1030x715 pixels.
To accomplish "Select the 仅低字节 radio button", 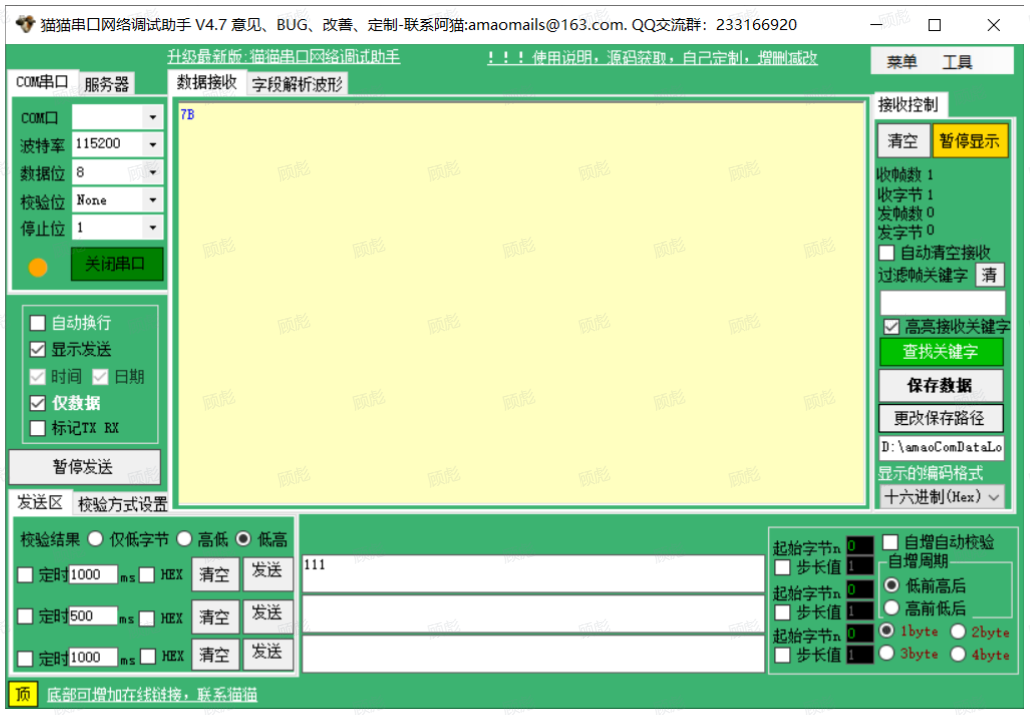I will point(96,539).
